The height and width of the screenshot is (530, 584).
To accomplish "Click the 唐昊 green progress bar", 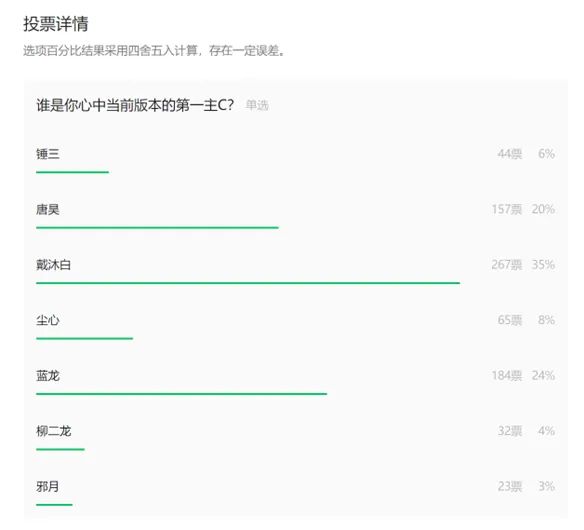I will 157,228.
